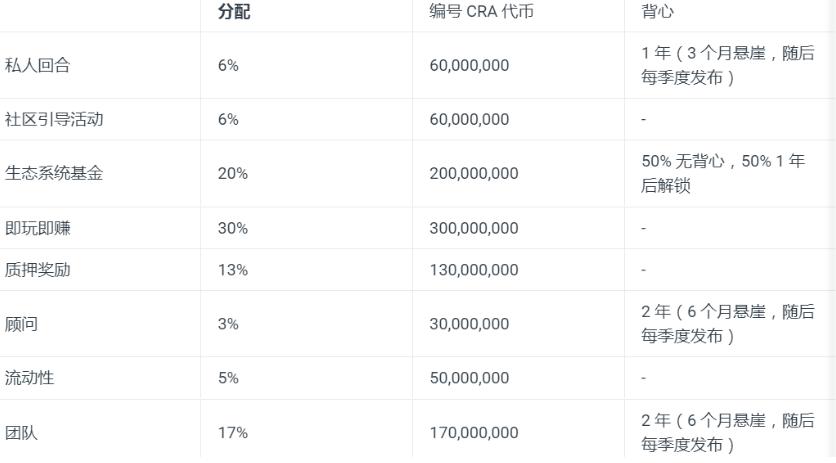Click the 30% allocation cell

click(x=232, y=228)
